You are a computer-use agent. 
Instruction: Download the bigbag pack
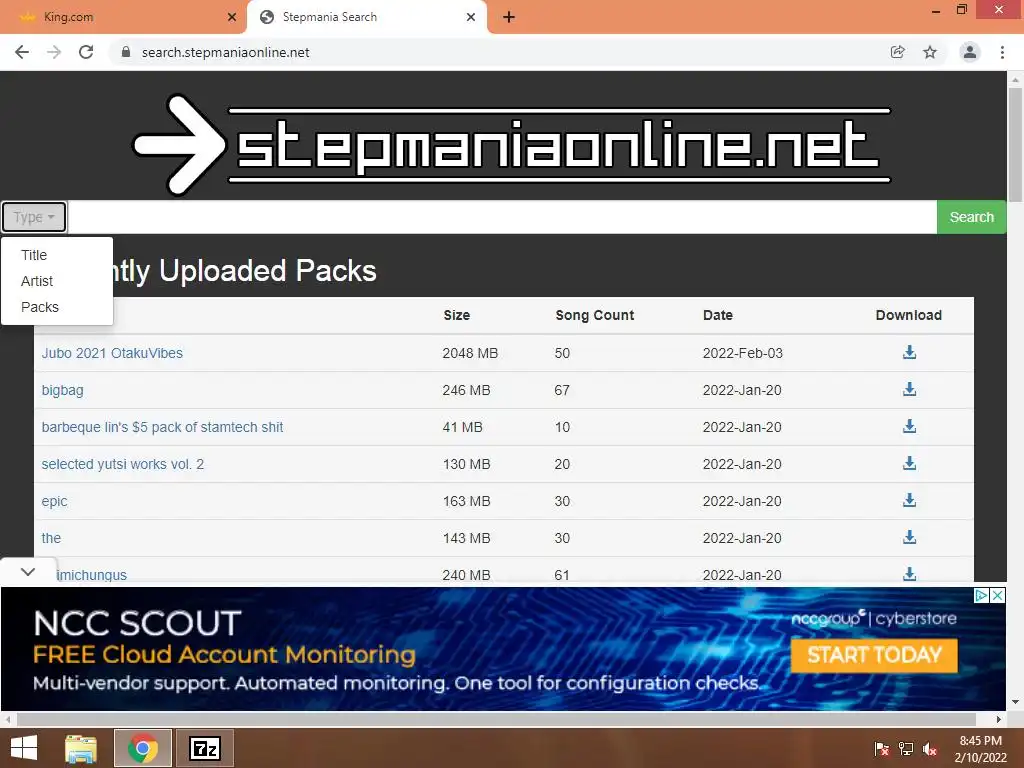pos(909,390)
